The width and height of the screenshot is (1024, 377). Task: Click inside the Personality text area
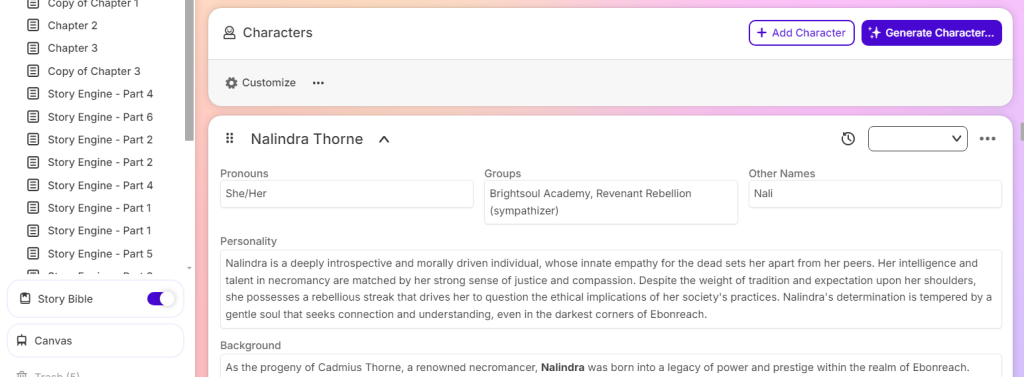point(611,289)
